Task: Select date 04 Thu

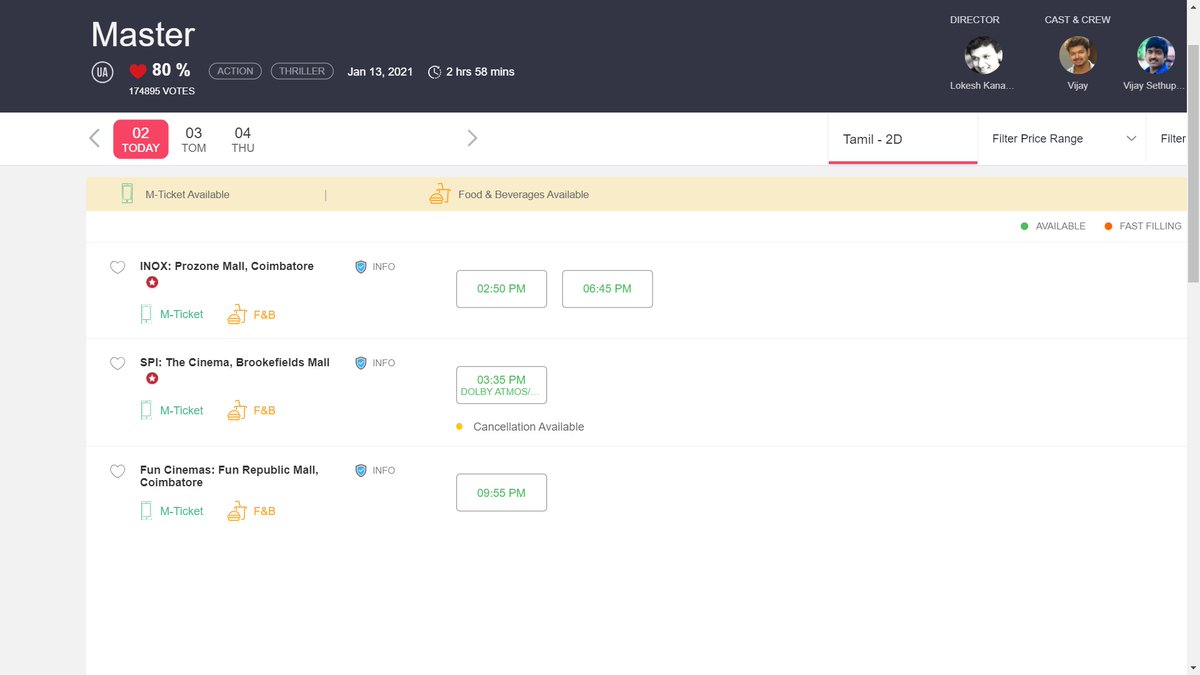Action: click(x=243, y=139)
